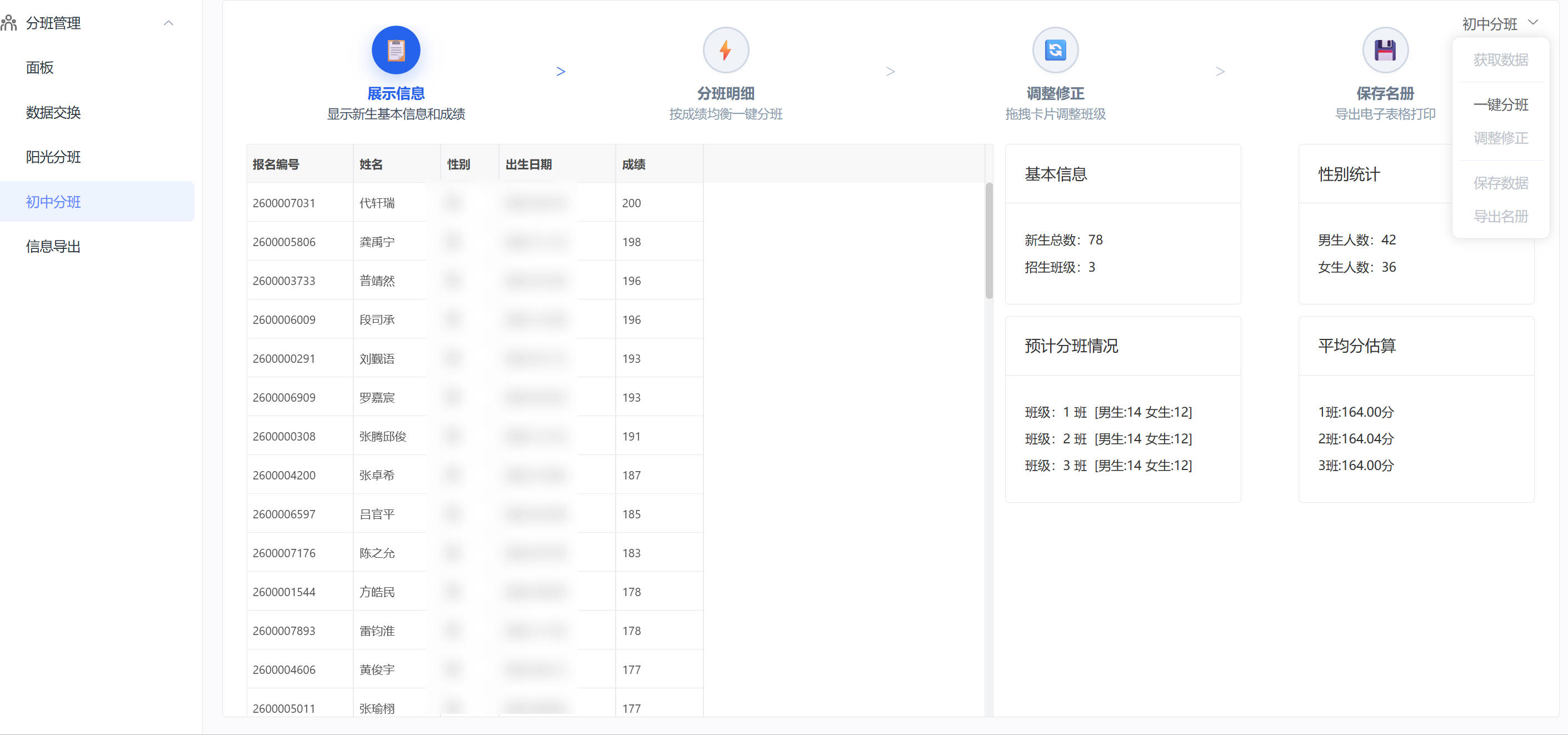Click the 分班明细 step title
Viewport: 1568px width, 735px height.
tap(726, 94)
